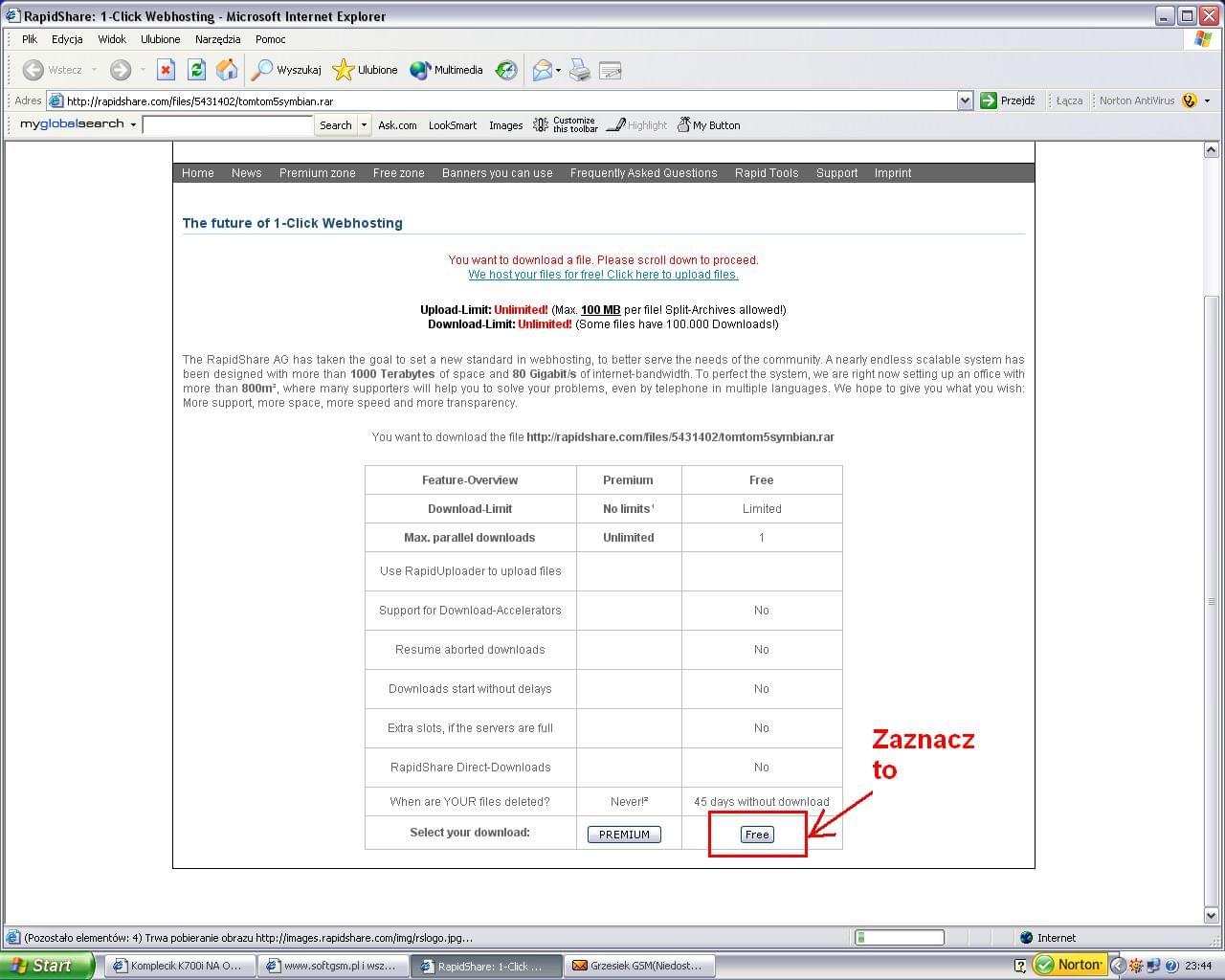The height and width of the screenshot is (980, 1225).
Task: Open the Free zone page
Action: [x=399, y=173]
